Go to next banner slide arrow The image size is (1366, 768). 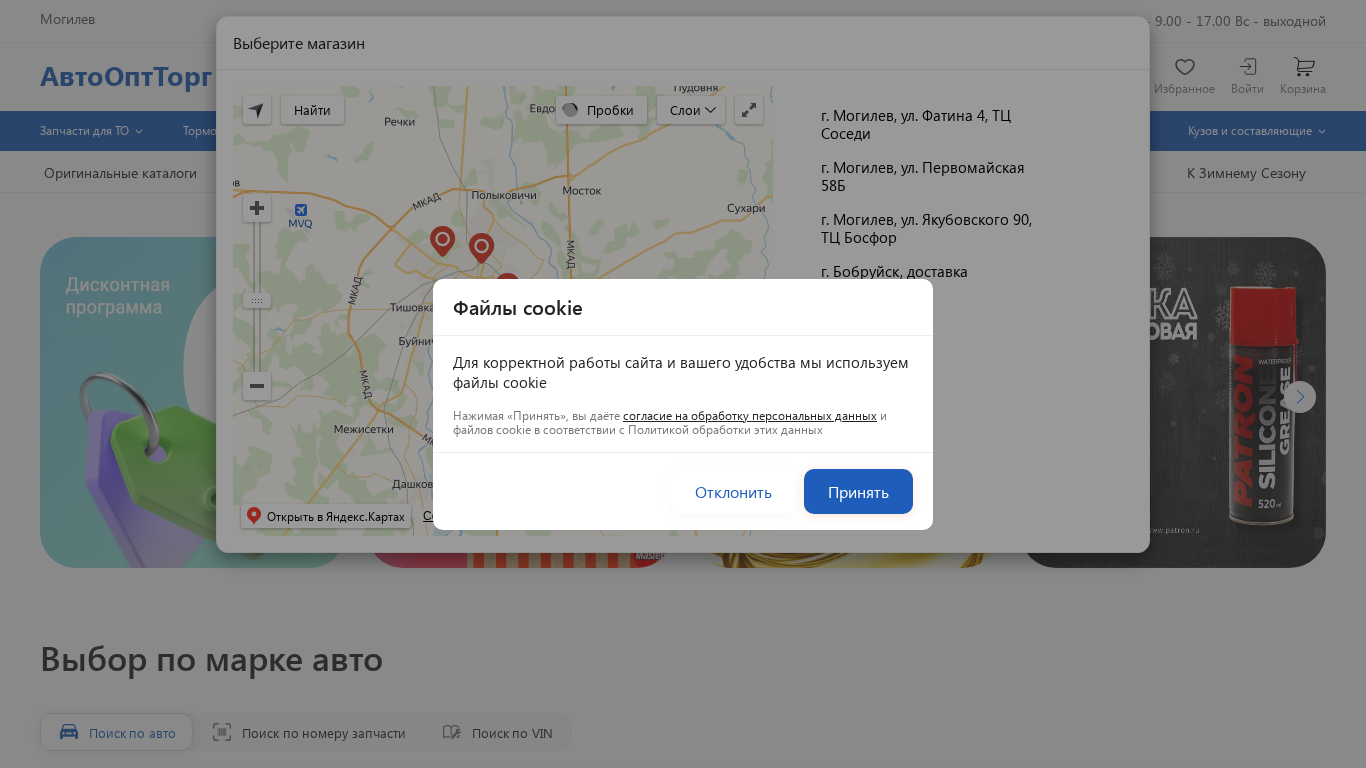1300,397
